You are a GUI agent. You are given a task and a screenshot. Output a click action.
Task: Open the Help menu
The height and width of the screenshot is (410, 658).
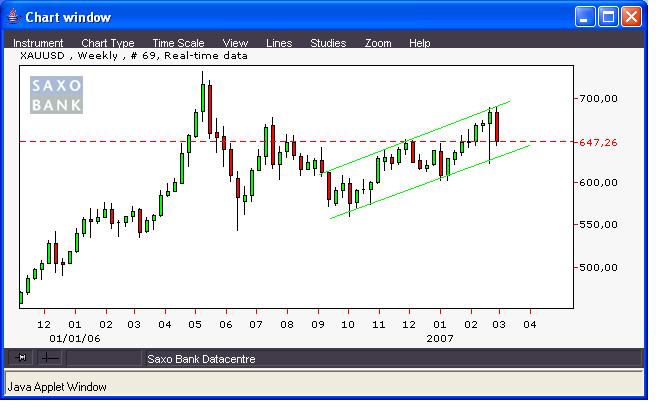click(x=419, y=43)
